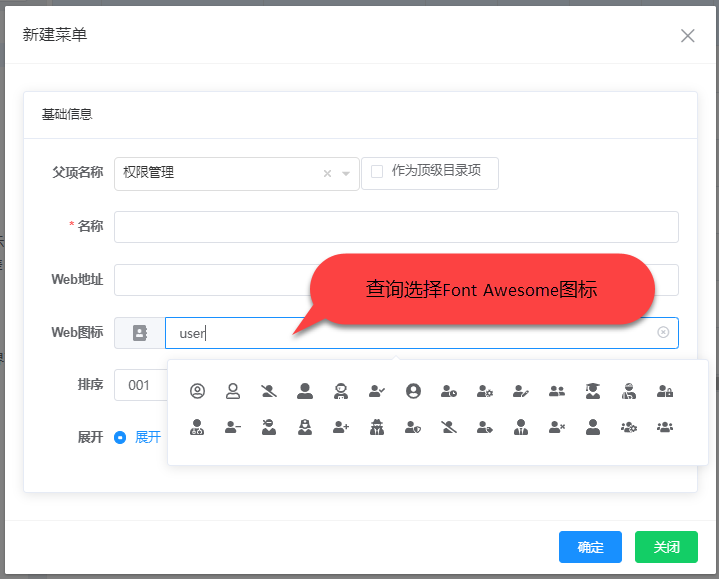This screenshot has width=719, height=579.
Task: Select the user-minus icon
Action: [233, 427]
